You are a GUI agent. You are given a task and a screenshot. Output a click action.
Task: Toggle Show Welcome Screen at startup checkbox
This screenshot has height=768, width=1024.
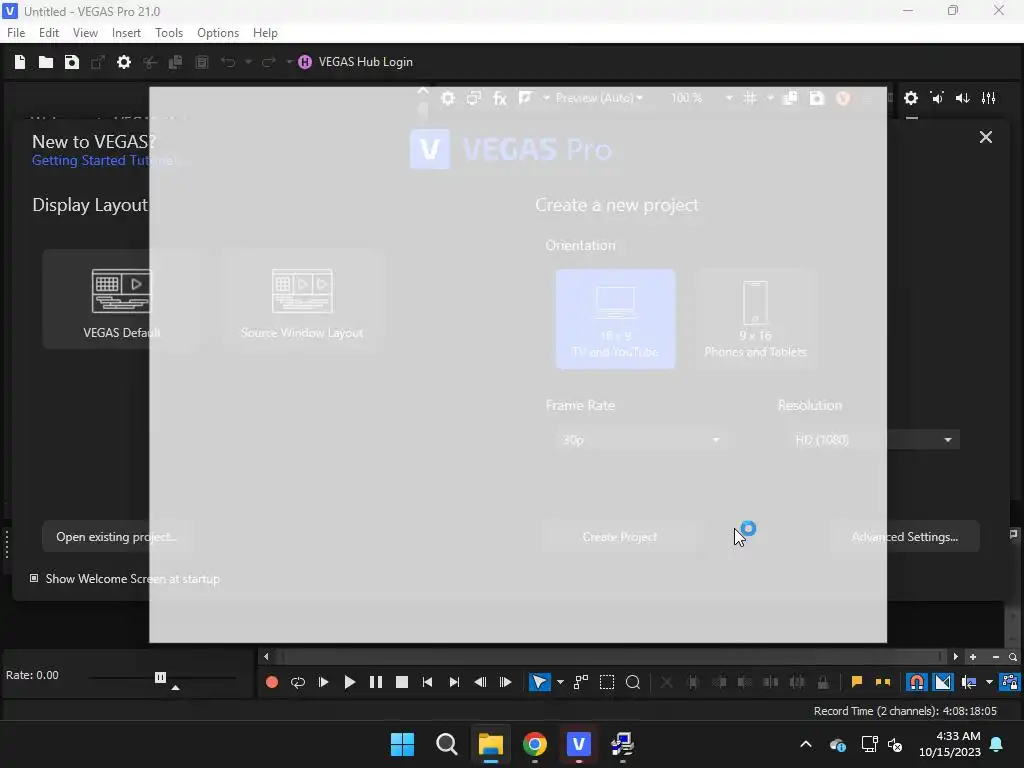coord(34,579)
